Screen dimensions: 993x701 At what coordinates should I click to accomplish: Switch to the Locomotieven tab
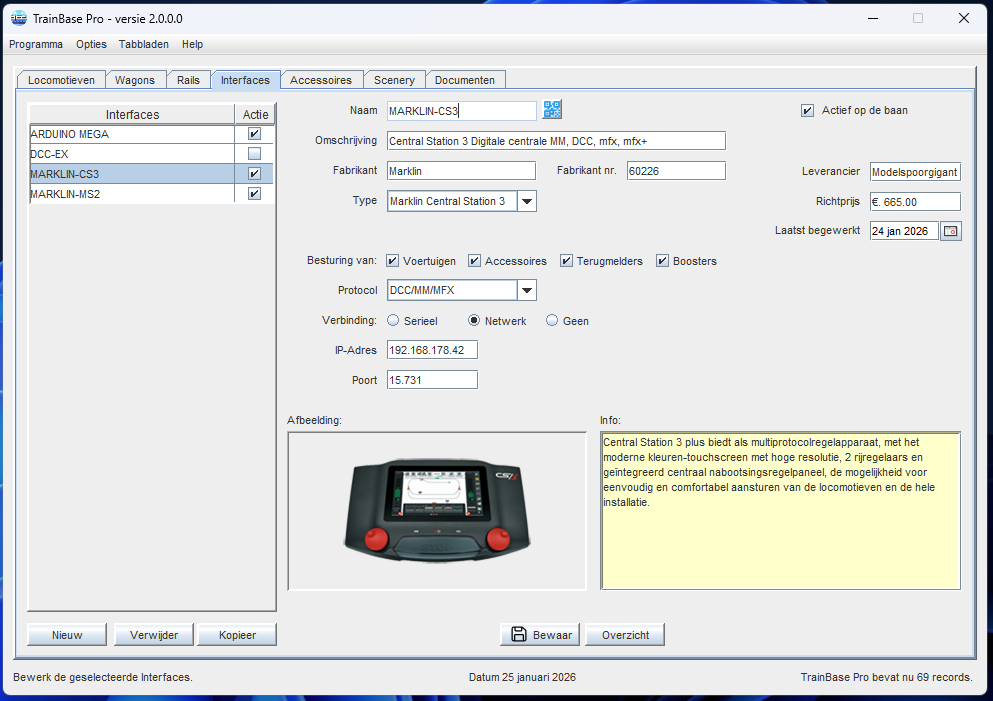point(62,80)
